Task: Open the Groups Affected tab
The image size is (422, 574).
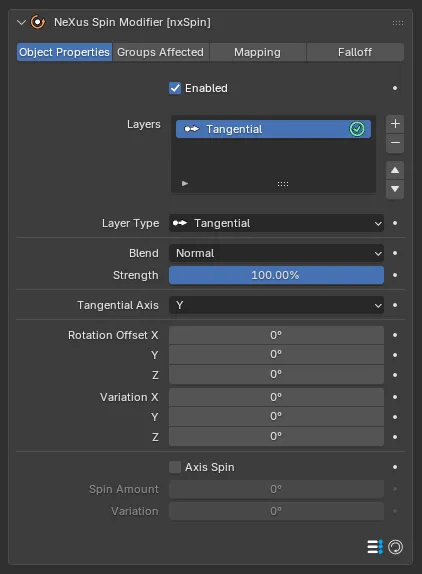Action: 161,52
